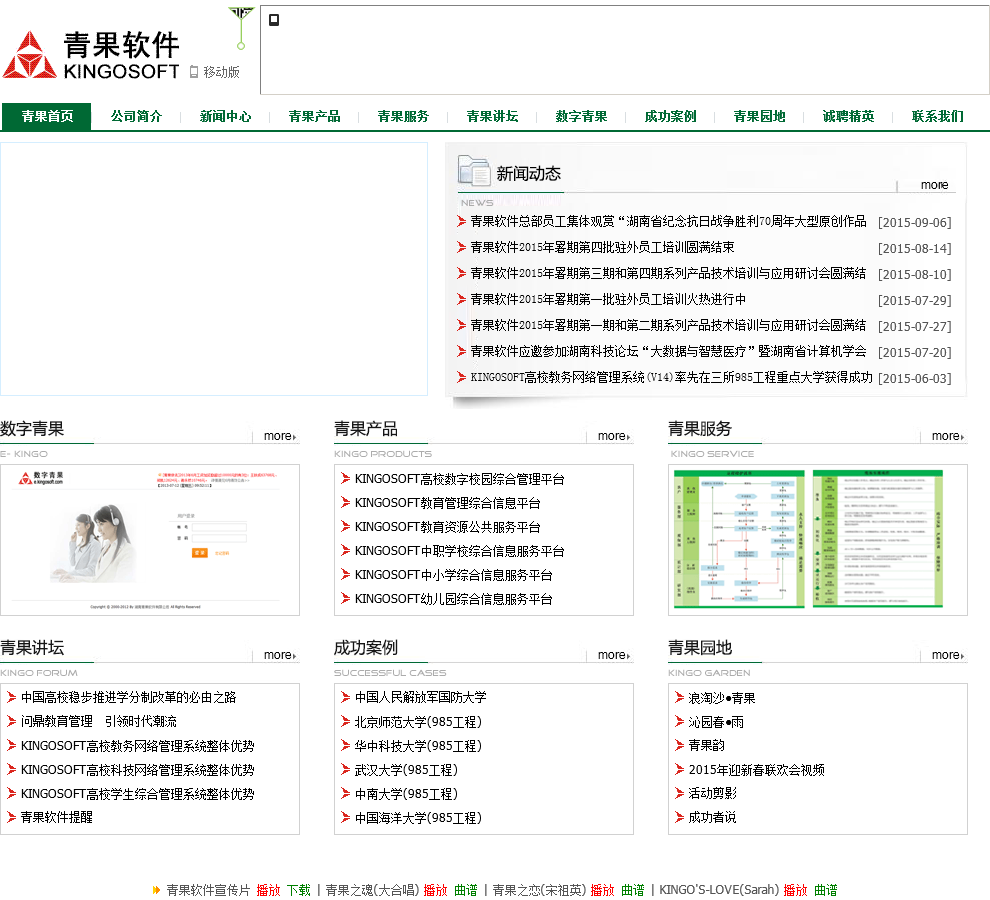Open the 数字青果 navigation item
990x900 pixels.
(x=581, y=116)
